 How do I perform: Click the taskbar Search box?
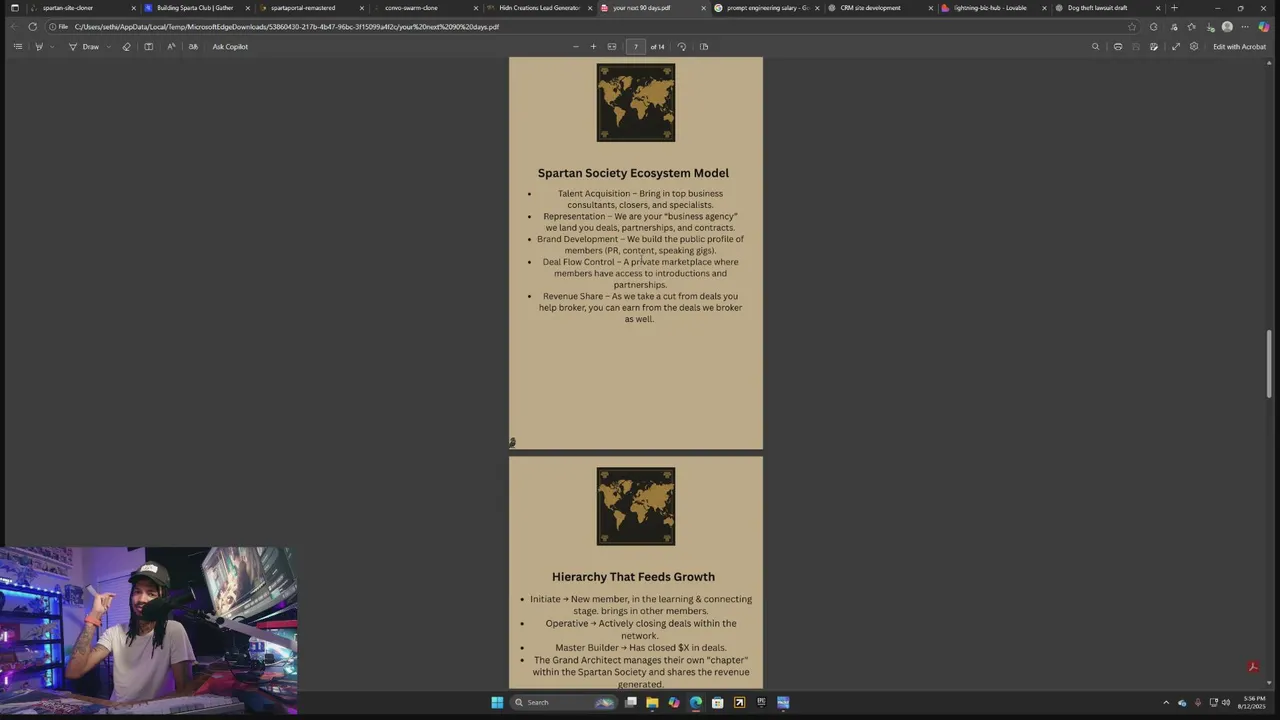coord(563,703)
